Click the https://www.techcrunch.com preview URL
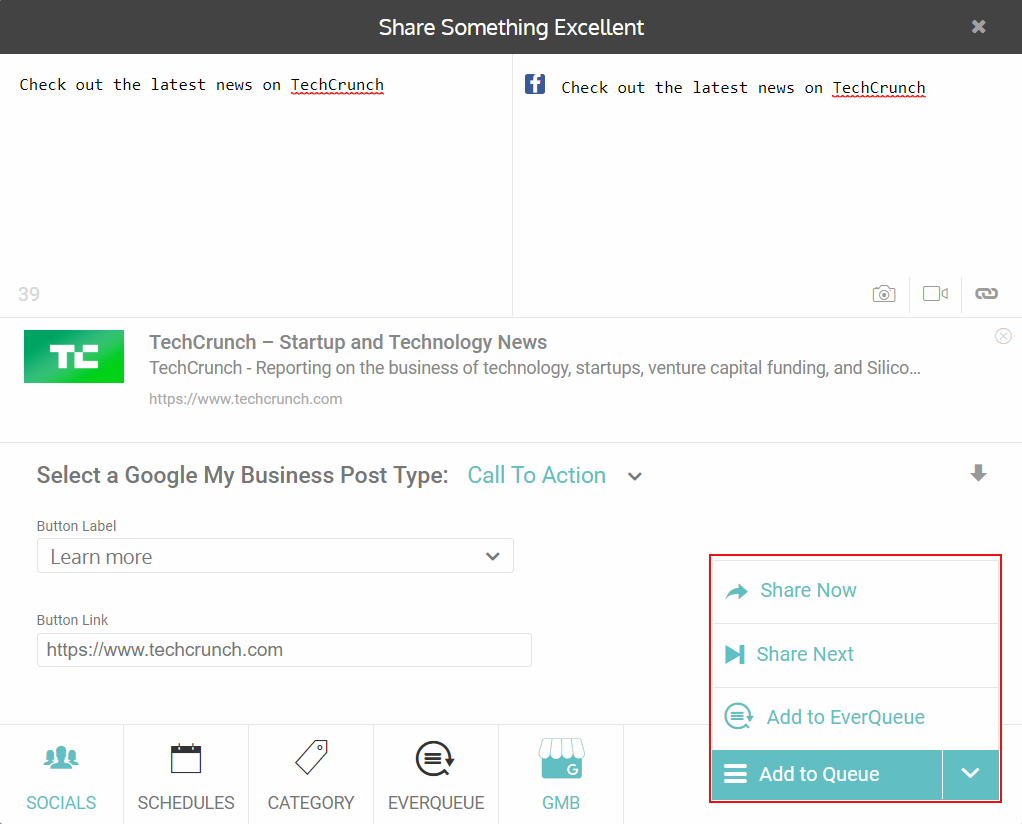Viewport: 1022px width, 824px height. click(246, 399)
